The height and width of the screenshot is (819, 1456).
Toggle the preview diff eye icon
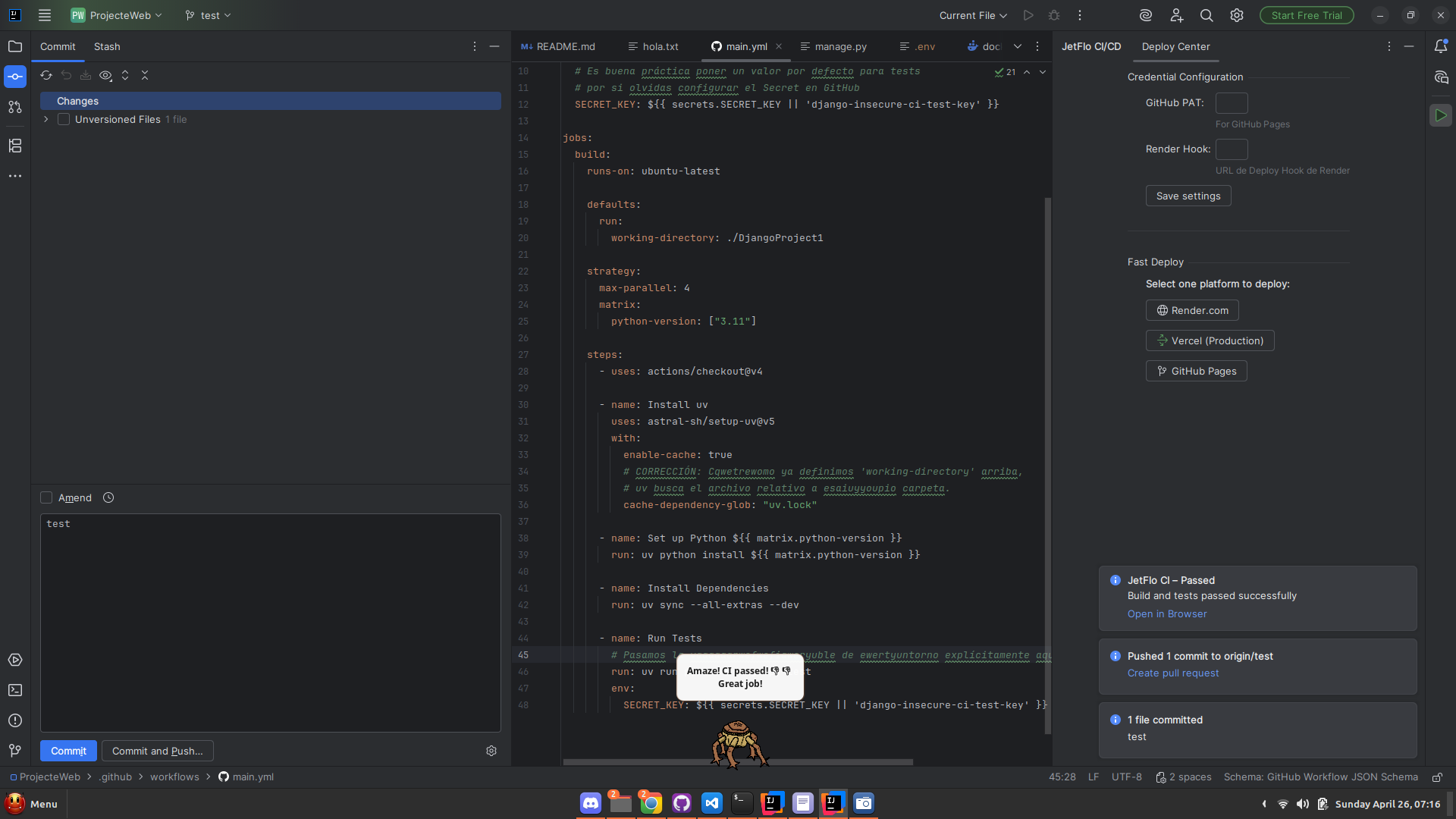105,75
